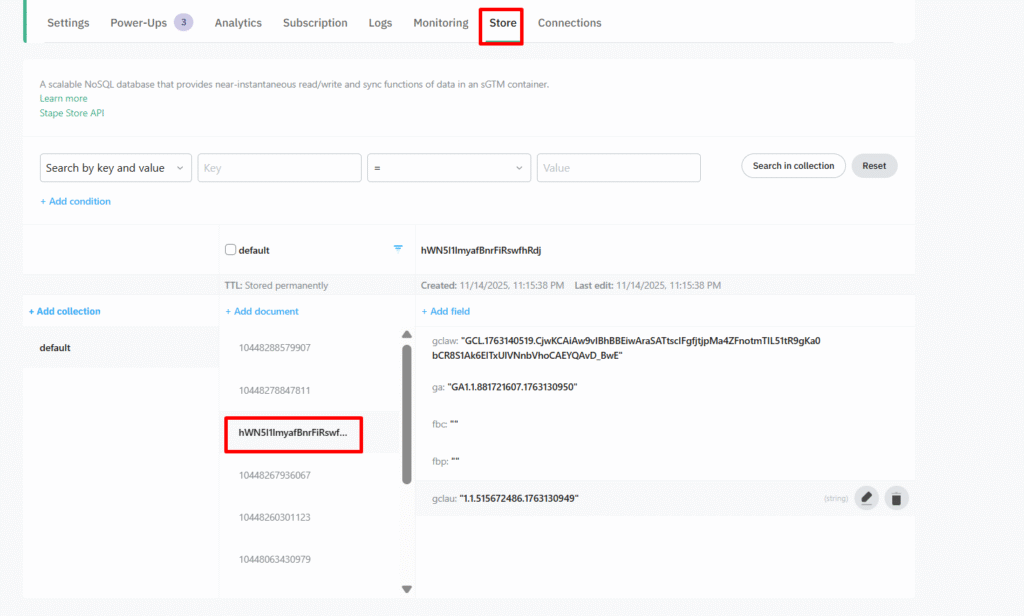
Task: Open the equals operator dropdown
Action: point(448,168)
